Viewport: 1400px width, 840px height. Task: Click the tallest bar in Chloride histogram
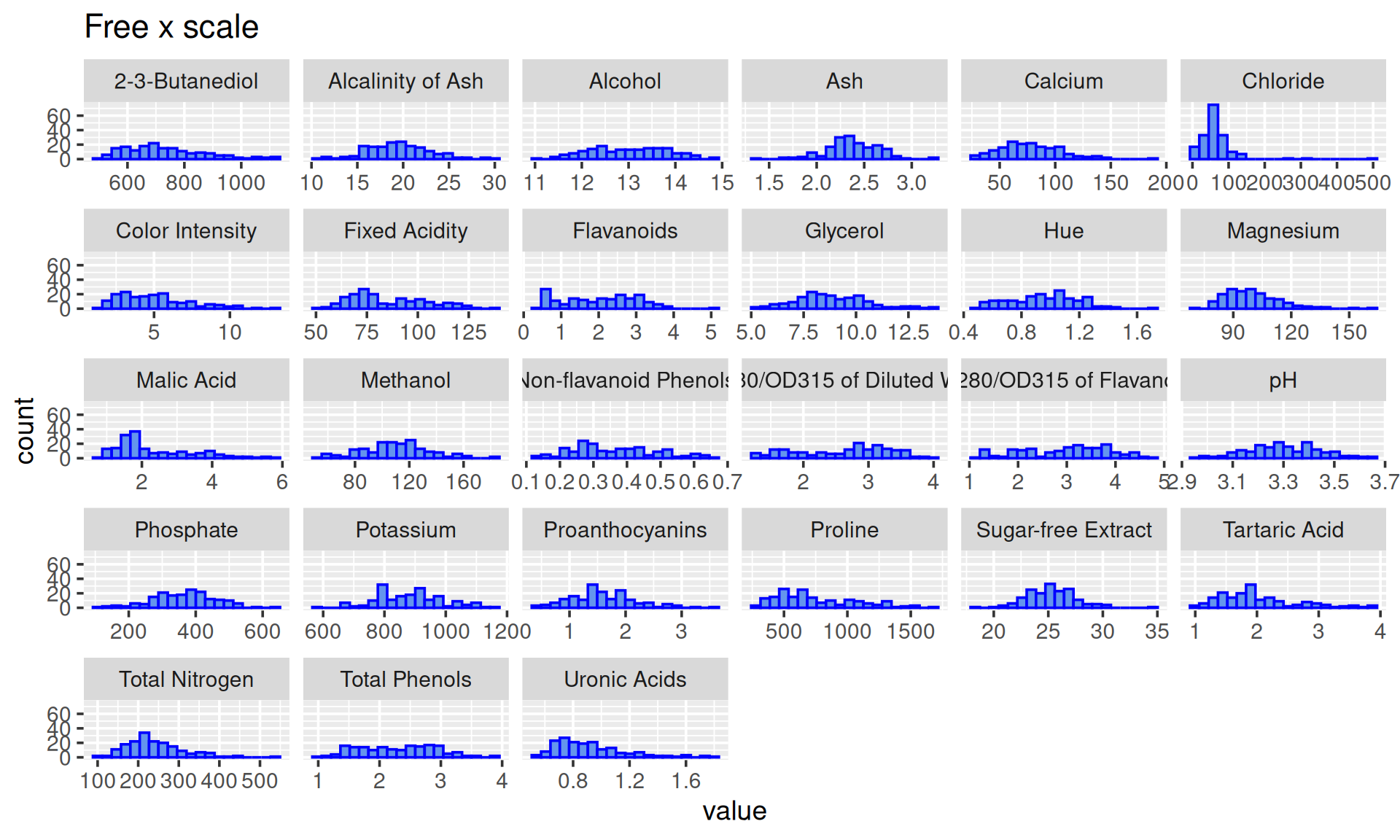tap(1213, 133)
